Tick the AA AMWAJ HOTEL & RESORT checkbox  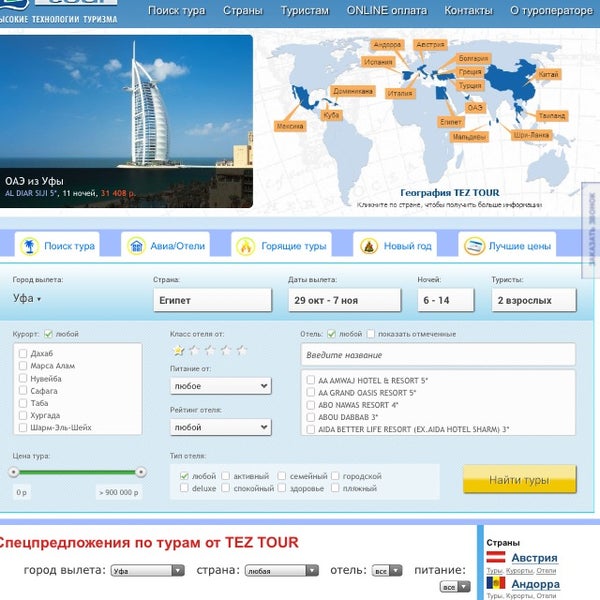point(310,381)
